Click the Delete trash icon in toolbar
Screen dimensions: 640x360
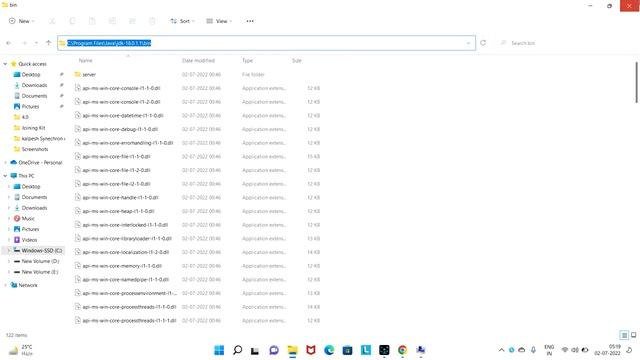tap(152, 21)
